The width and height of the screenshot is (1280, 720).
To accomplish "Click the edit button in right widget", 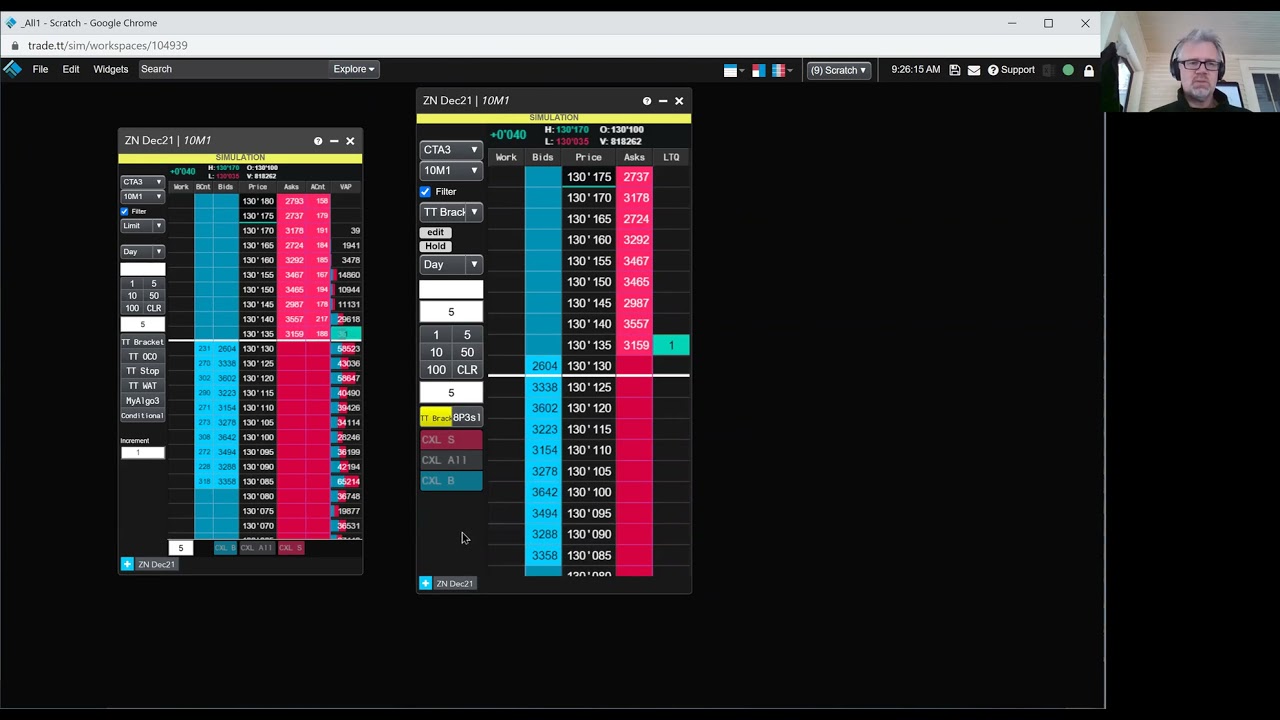I will pyautogui.click(x=435, y=232).
